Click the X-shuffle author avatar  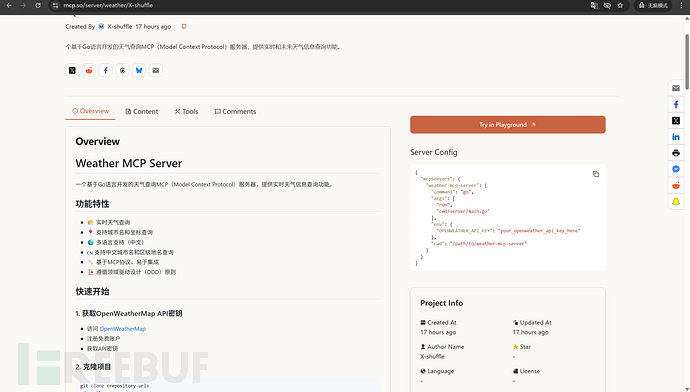(101, 26)
